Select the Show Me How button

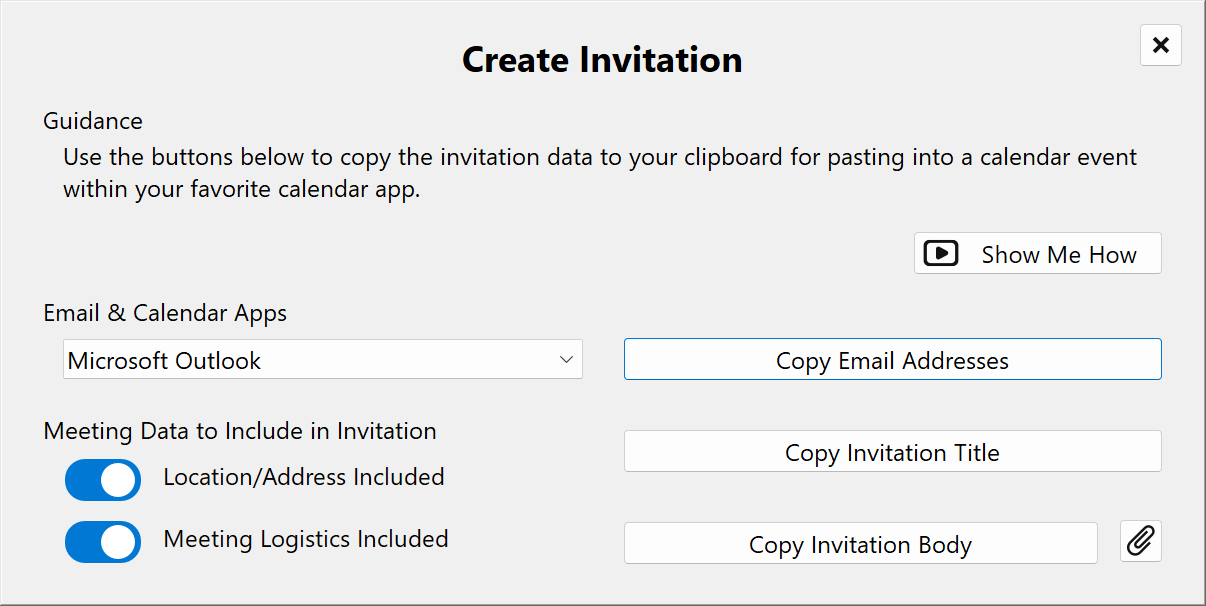[x=1037, y=253]
